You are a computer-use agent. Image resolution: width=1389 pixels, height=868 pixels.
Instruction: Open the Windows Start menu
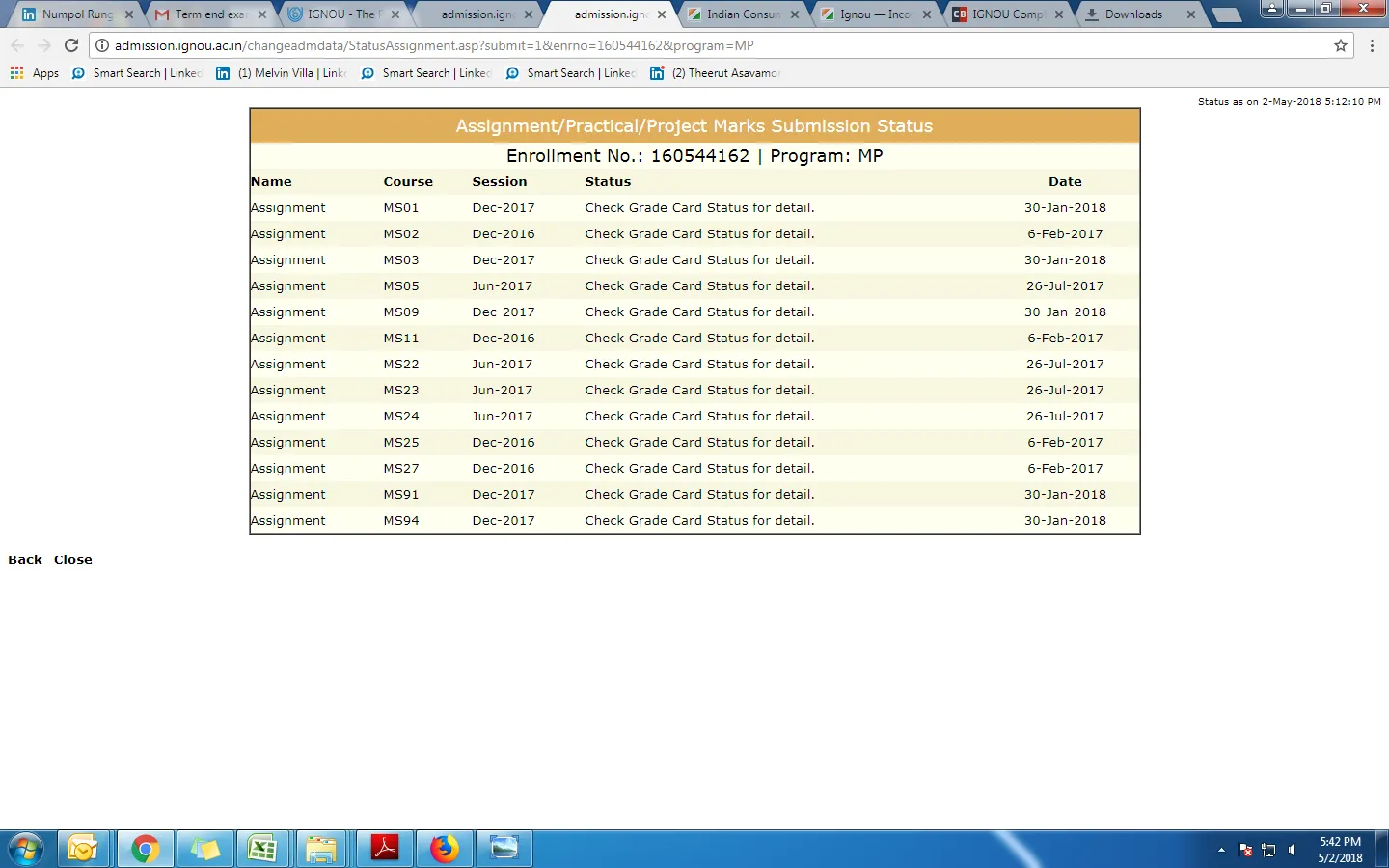click(x=26, y=849)
